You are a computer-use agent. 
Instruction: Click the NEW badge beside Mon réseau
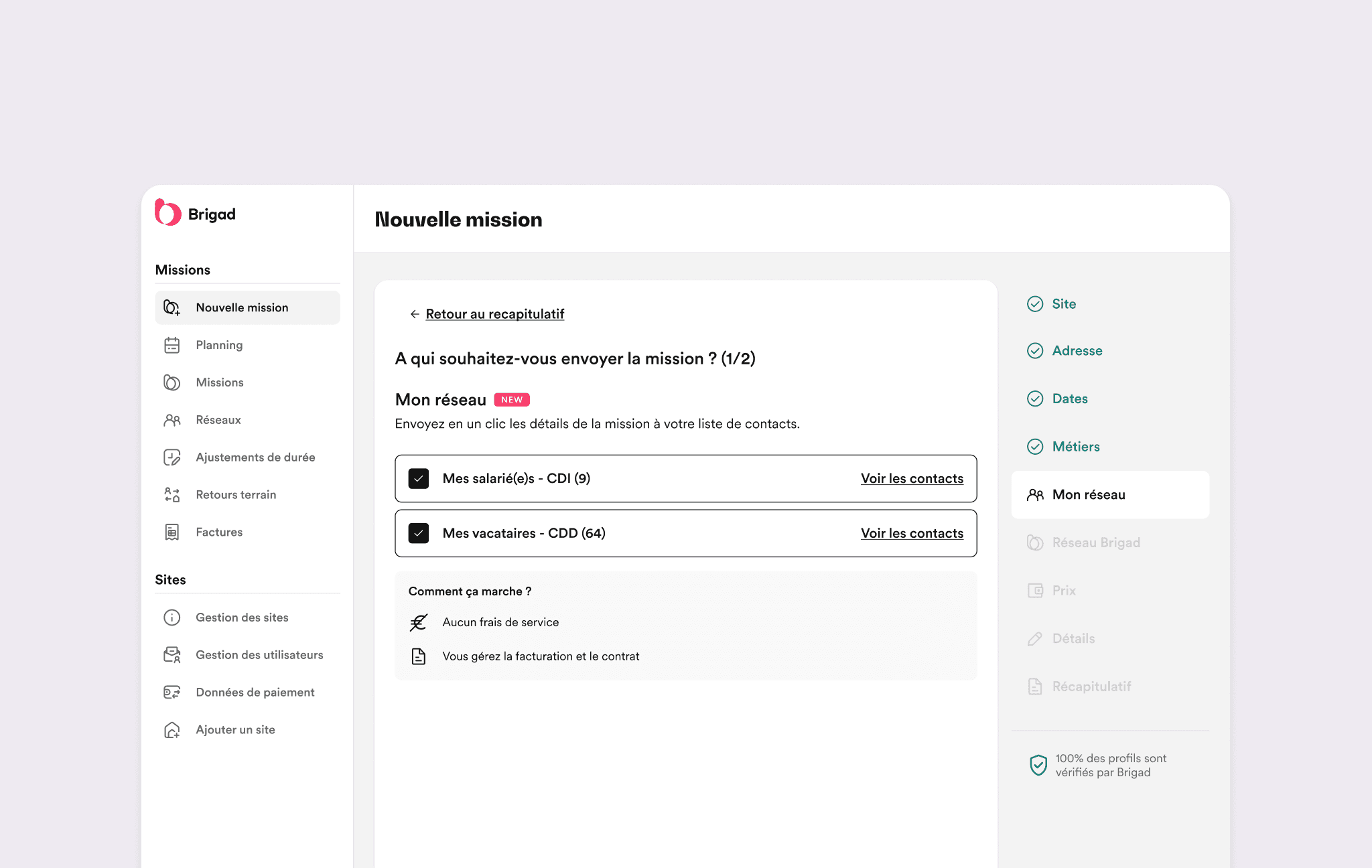coord(512,400)
